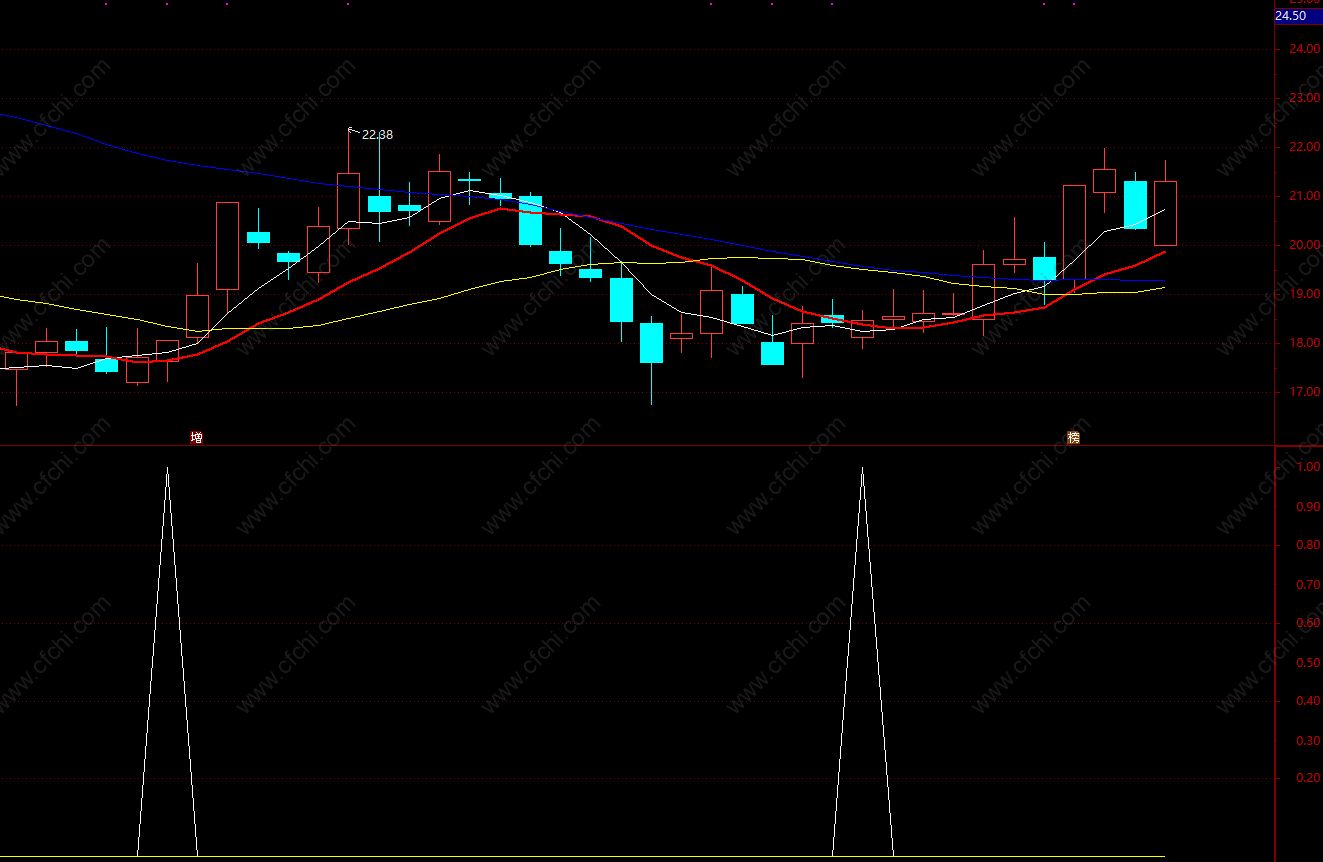Click the 0.90 indicator axis label
Image resolution: width=1323 pixels, height=862 pixels.
coord(1307,507)
